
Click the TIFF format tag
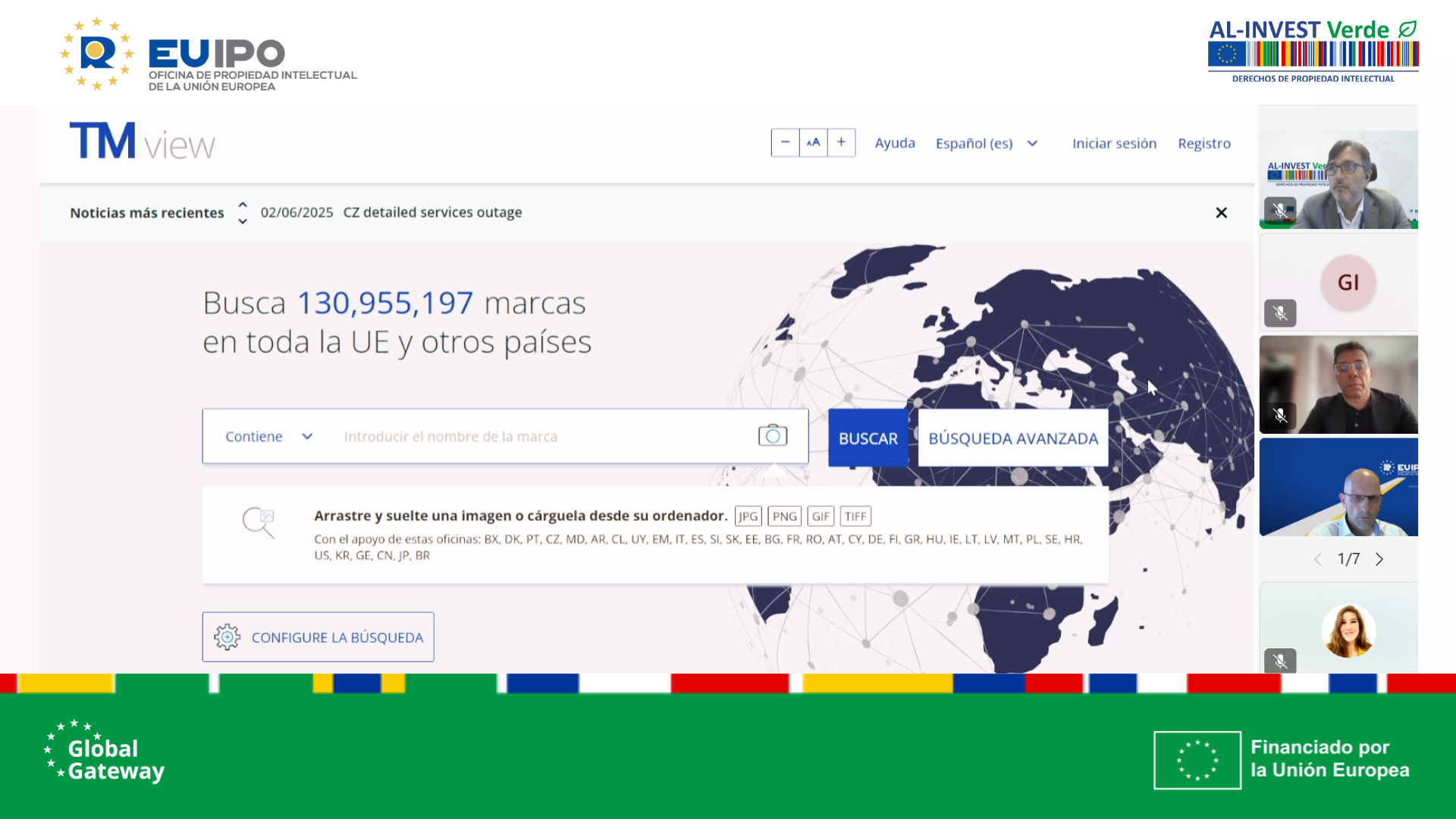tap(855, 516)
